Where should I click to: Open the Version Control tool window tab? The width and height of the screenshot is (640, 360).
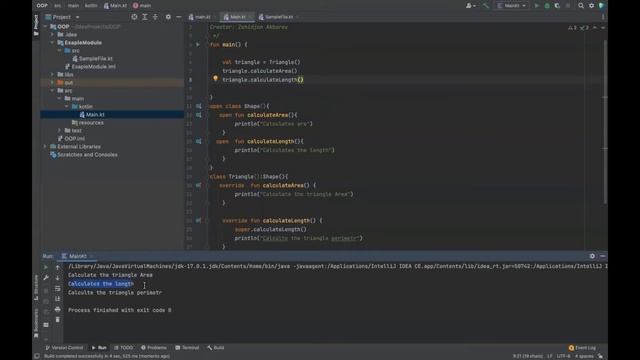(64, 348)
